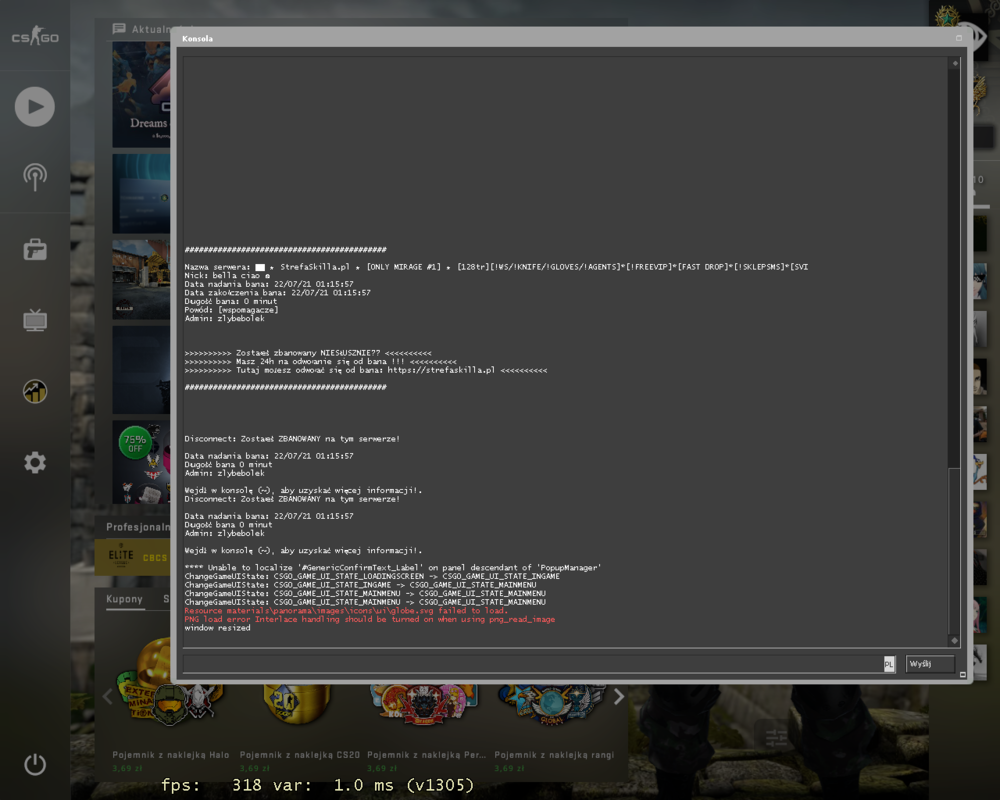1000x800 pixels.
Task: Click the 'Admin: zlybebolek' line under Powód
Action: (x=224, y=318)
